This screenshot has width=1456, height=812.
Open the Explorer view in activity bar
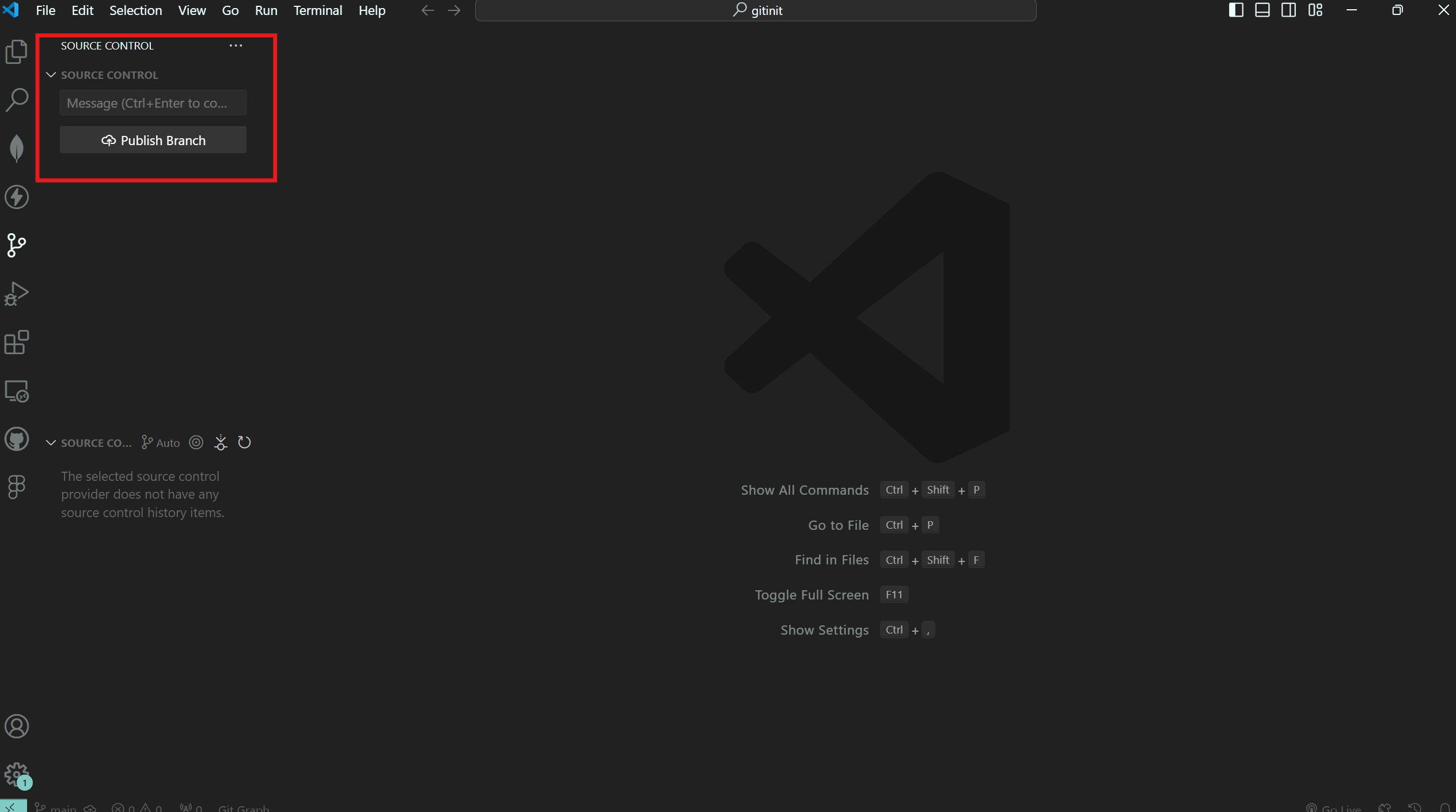(16, 52)
